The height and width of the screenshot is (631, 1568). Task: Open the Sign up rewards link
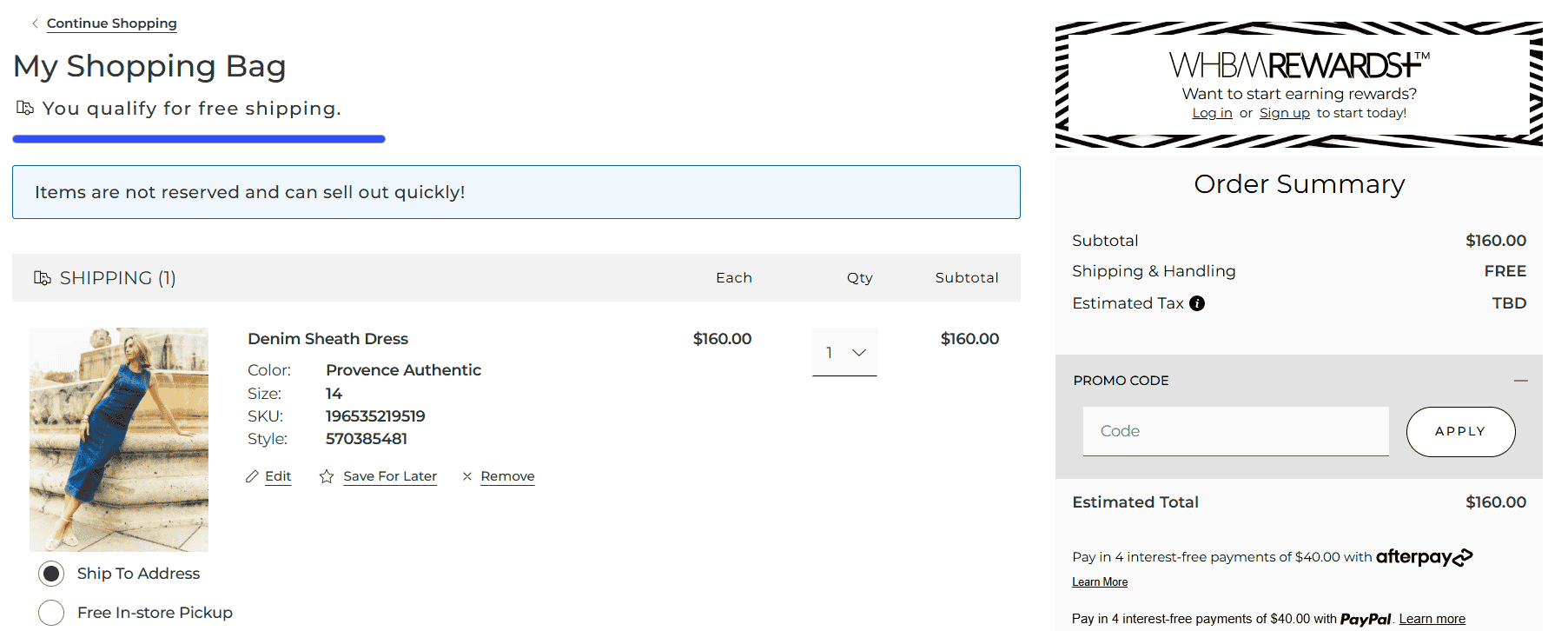tap(1284, 113)
